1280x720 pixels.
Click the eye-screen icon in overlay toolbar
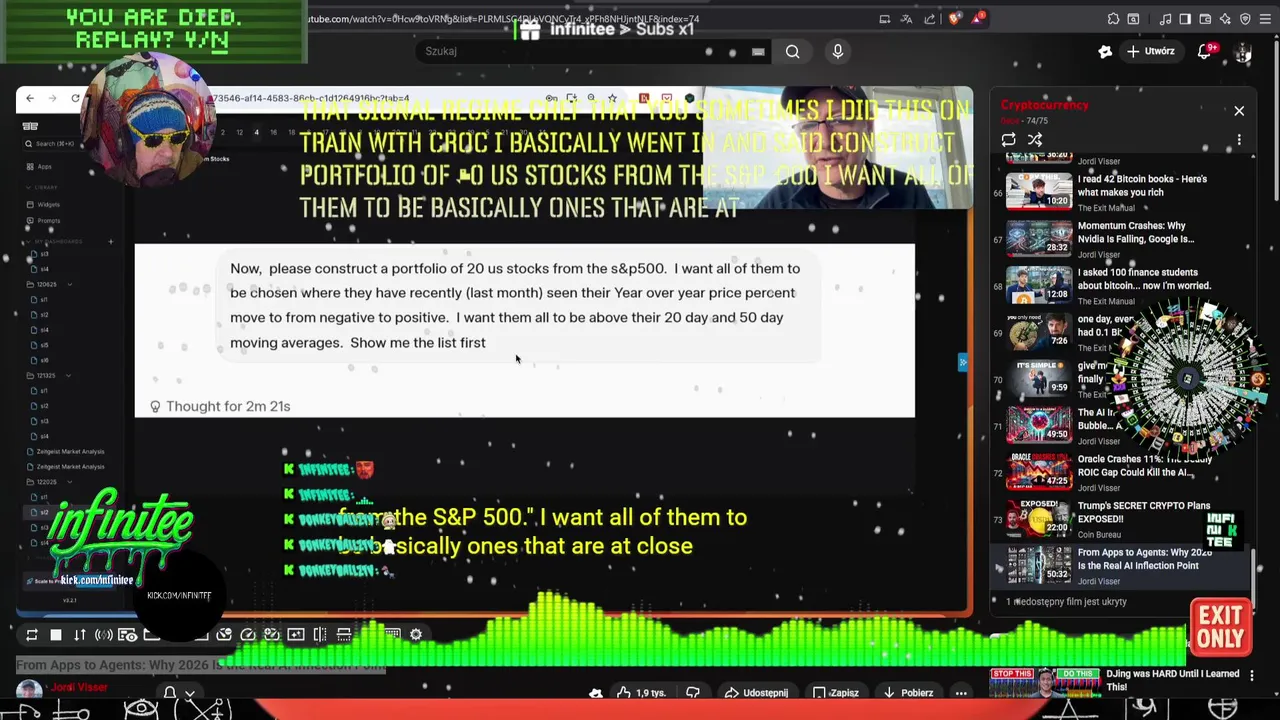(x=128, y=635)
